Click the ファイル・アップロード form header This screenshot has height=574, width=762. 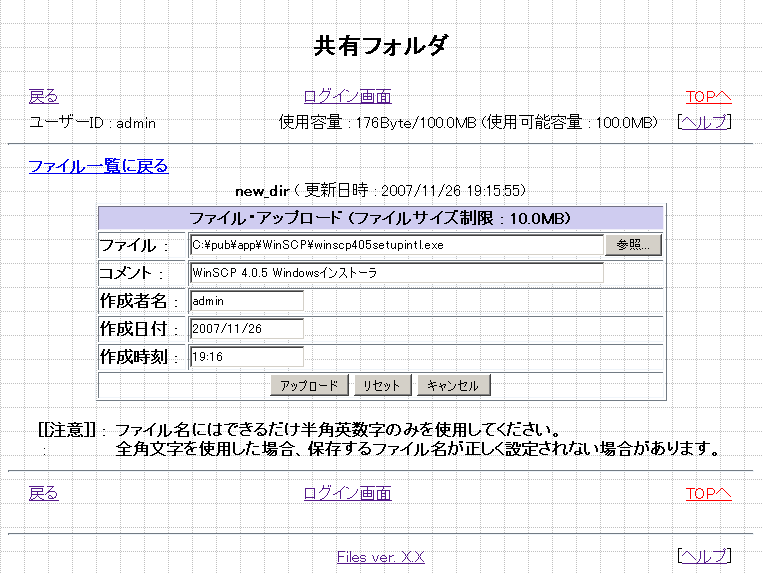tap(380, 218)
